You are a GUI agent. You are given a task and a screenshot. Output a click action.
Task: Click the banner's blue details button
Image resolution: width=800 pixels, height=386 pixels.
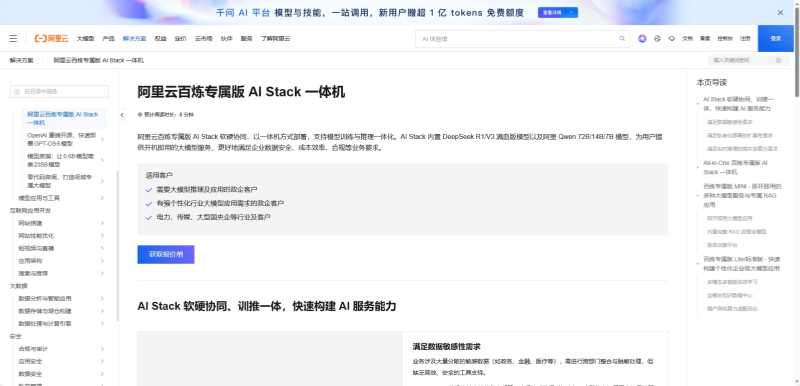(558, 13)
